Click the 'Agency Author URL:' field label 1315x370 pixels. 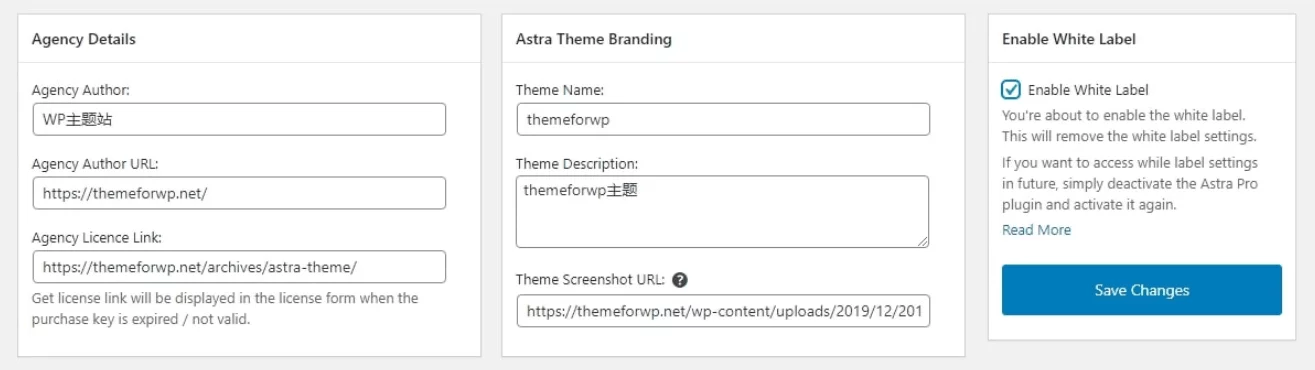(95, 163)
